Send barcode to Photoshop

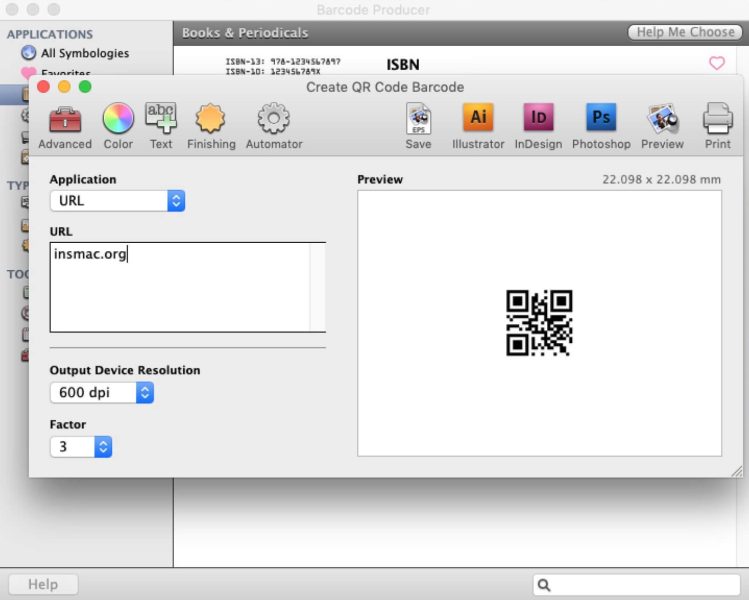pos(601,127)
